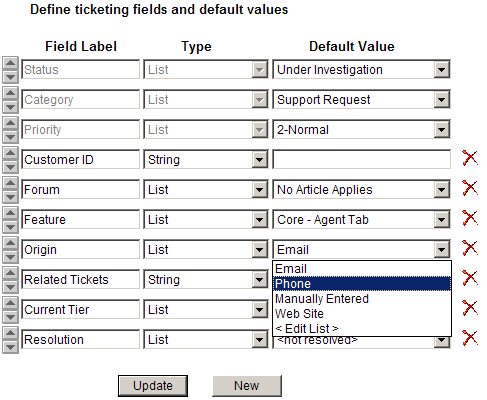This screenshot has width=487, height=400.
Task: Delete the Resolution field row
Action: (x=470, y=338)
